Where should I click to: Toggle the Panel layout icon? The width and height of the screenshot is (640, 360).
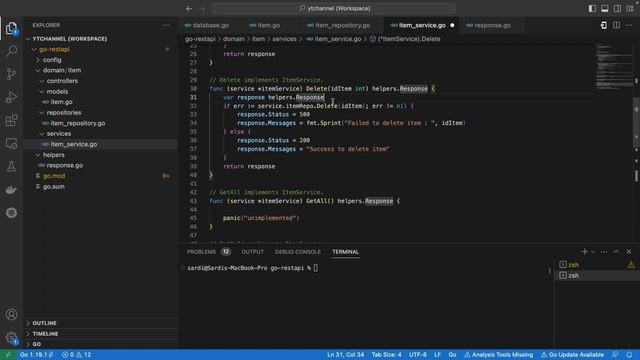click(x=605, y=9)
